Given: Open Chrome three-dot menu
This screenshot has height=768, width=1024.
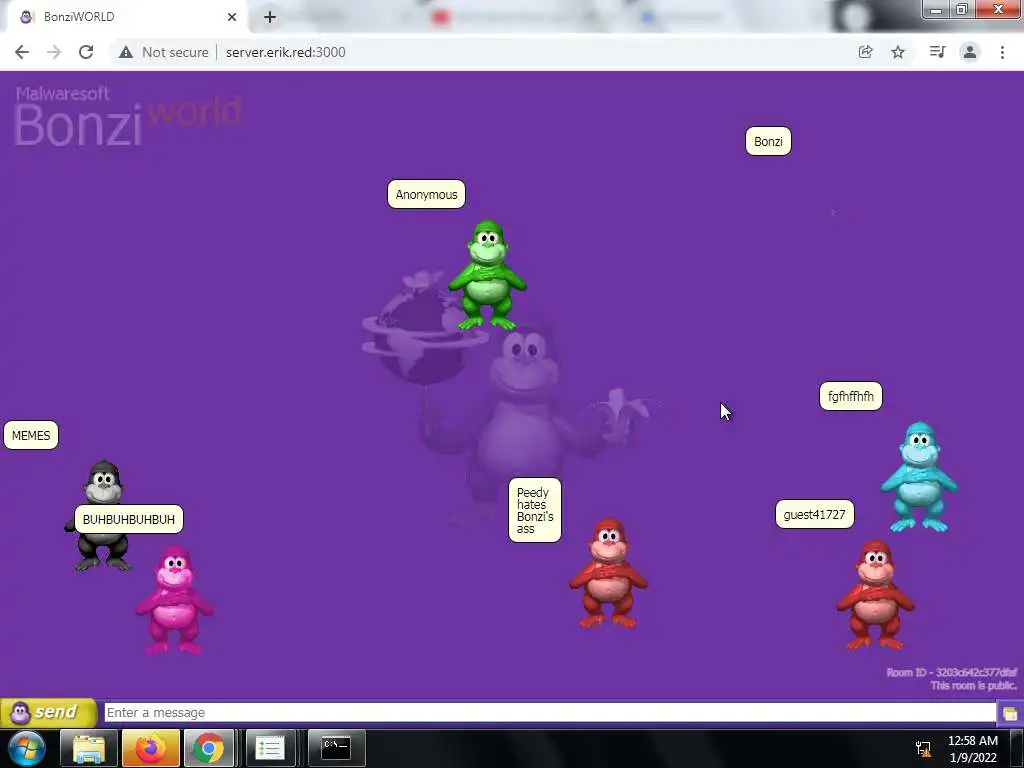Looking at the screenshot, I should (1002, 52).
